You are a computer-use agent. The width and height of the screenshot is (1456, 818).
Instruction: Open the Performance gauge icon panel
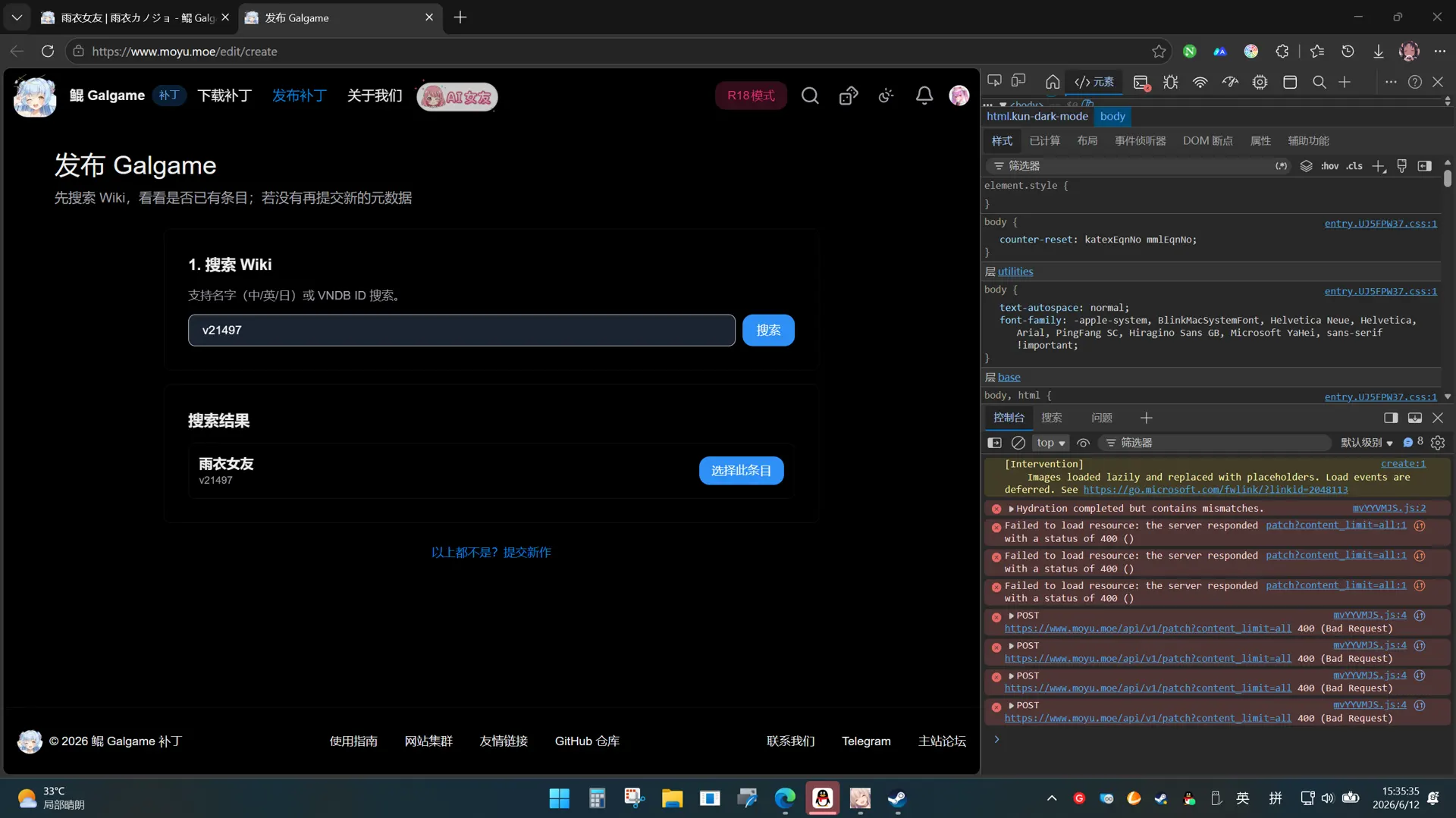pyautogui.click(x=1230, y=82)
